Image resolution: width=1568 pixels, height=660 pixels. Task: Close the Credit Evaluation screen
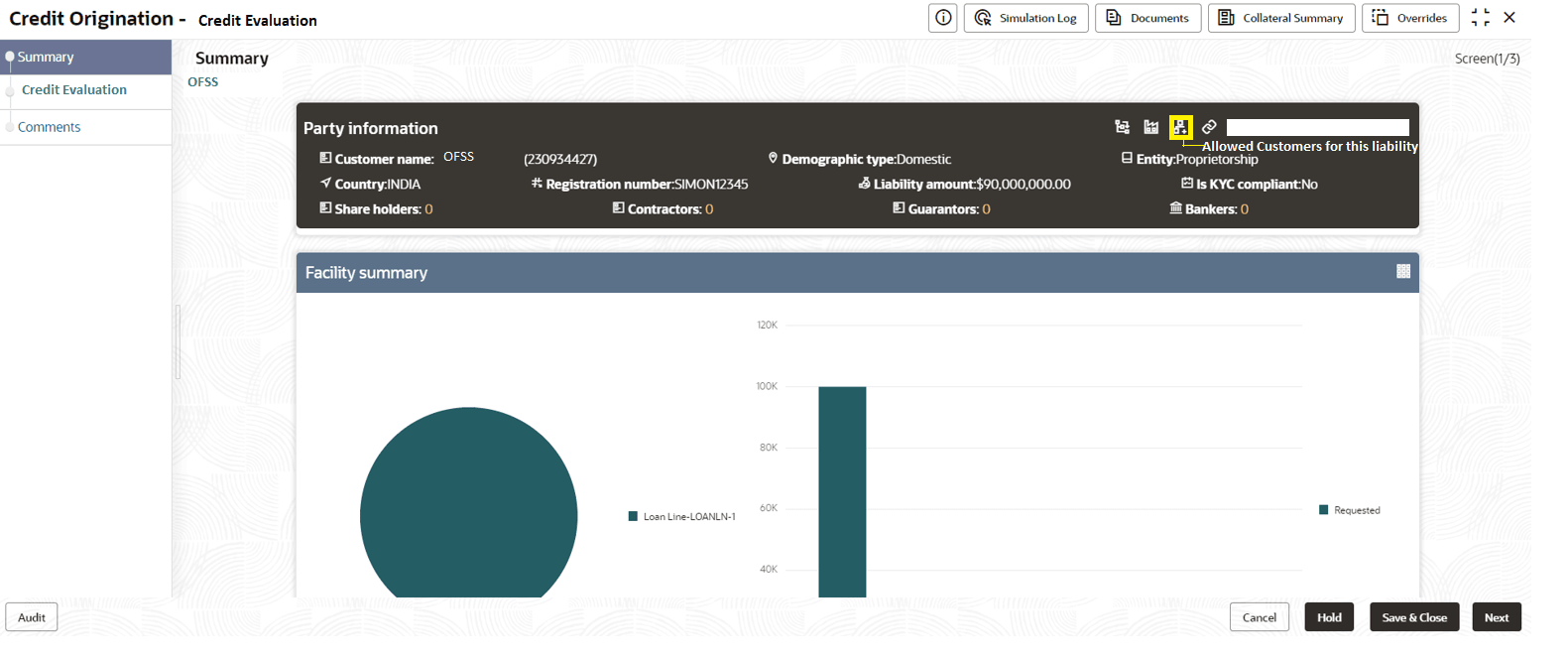1509,18
